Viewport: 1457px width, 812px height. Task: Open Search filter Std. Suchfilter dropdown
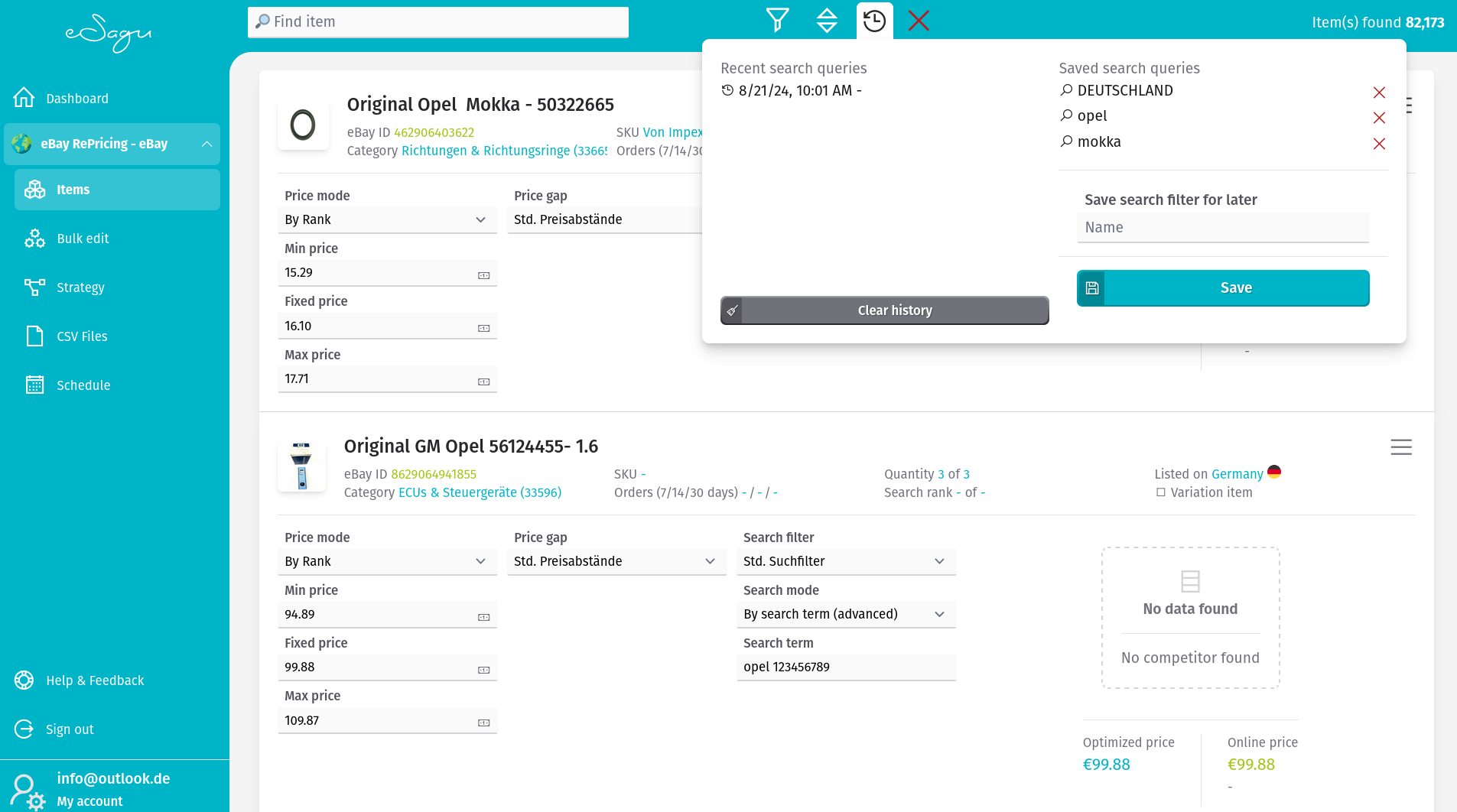coord(846,562)
